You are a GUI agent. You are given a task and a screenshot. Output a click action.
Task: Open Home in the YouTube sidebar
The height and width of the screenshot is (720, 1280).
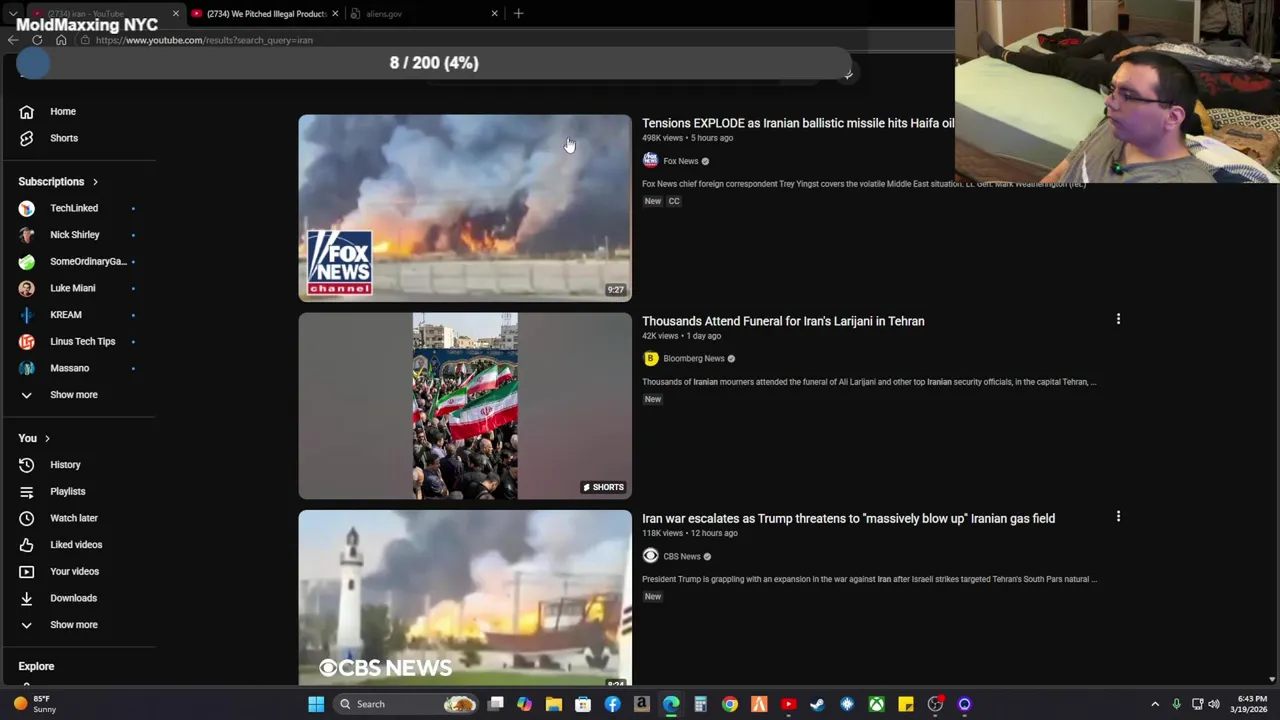click(x=62, y=111)
